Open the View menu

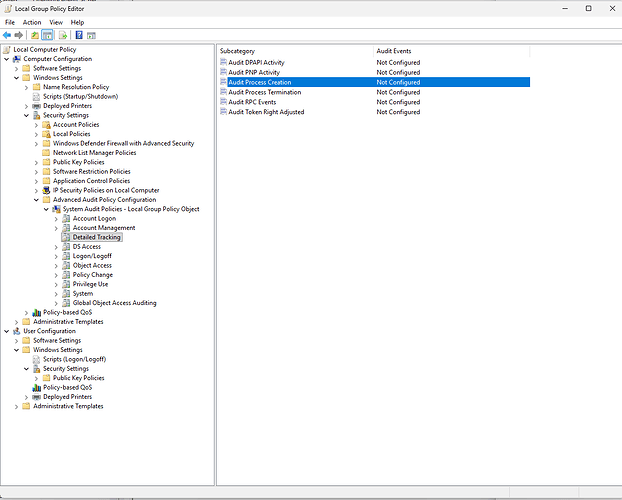[56, 22]
